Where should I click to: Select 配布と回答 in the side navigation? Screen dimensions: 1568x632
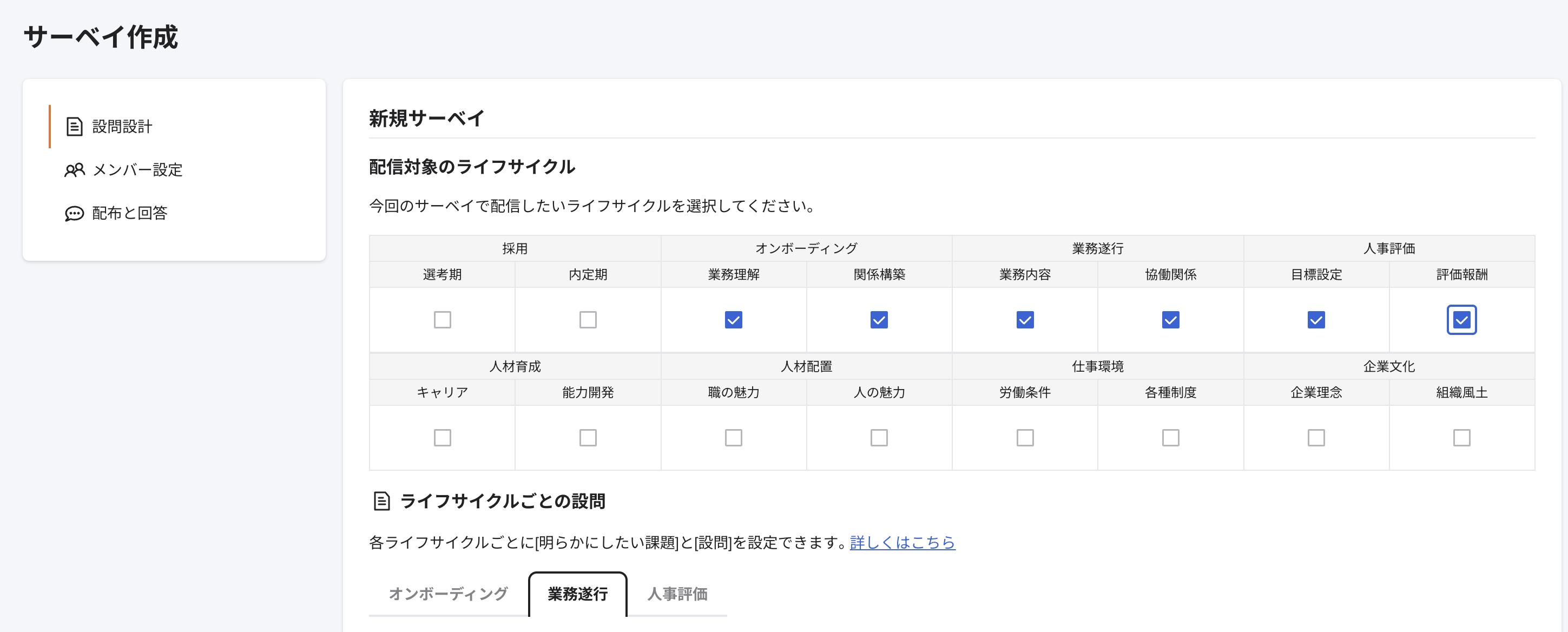click(131, 213)
